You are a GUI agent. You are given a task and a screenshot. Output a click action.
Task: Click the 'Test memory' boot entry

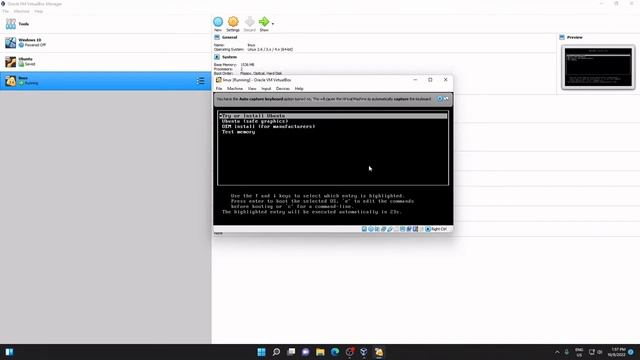coord(238,132)
